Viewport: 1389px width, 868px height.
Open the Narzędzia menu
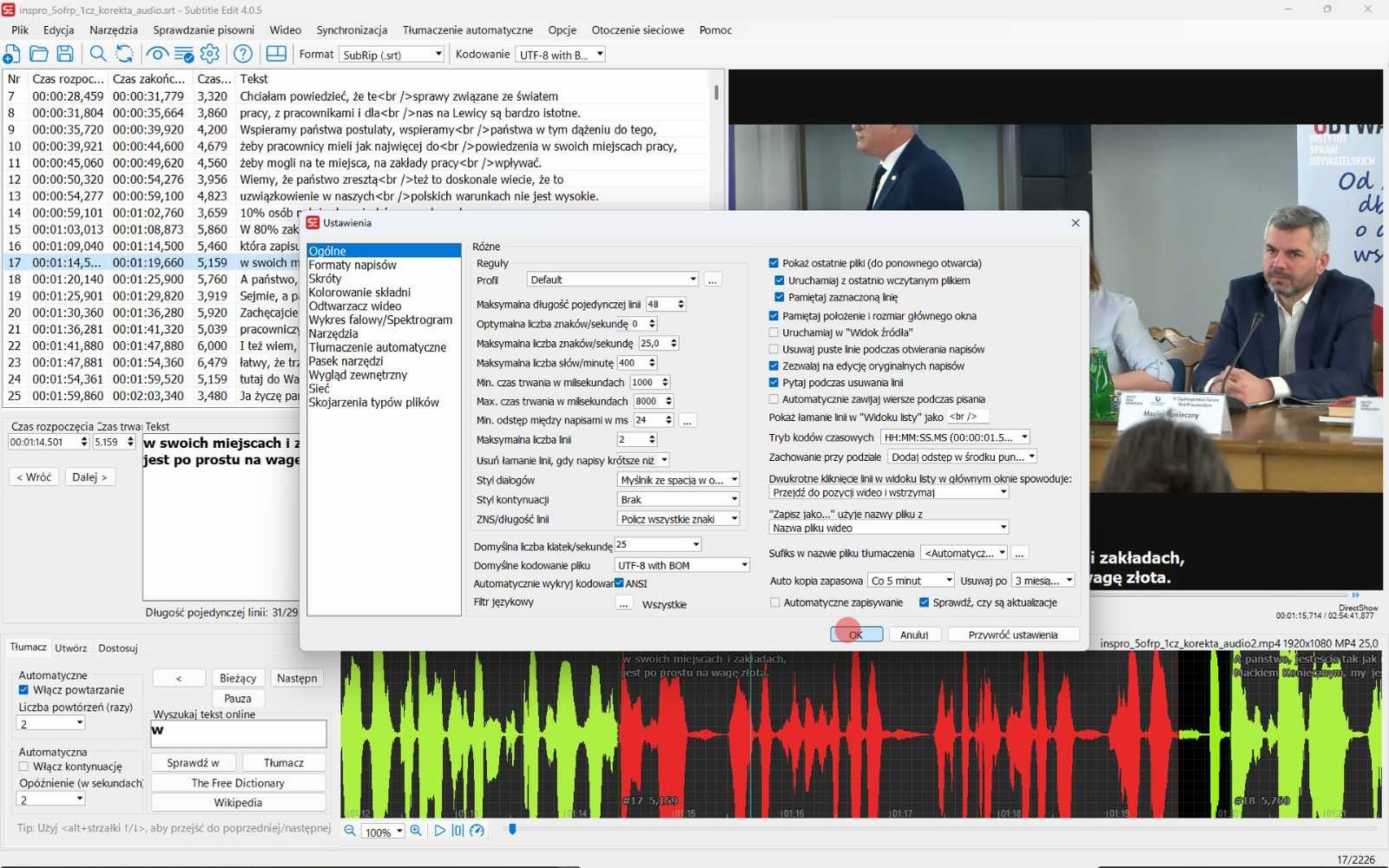tap(114, 30)
